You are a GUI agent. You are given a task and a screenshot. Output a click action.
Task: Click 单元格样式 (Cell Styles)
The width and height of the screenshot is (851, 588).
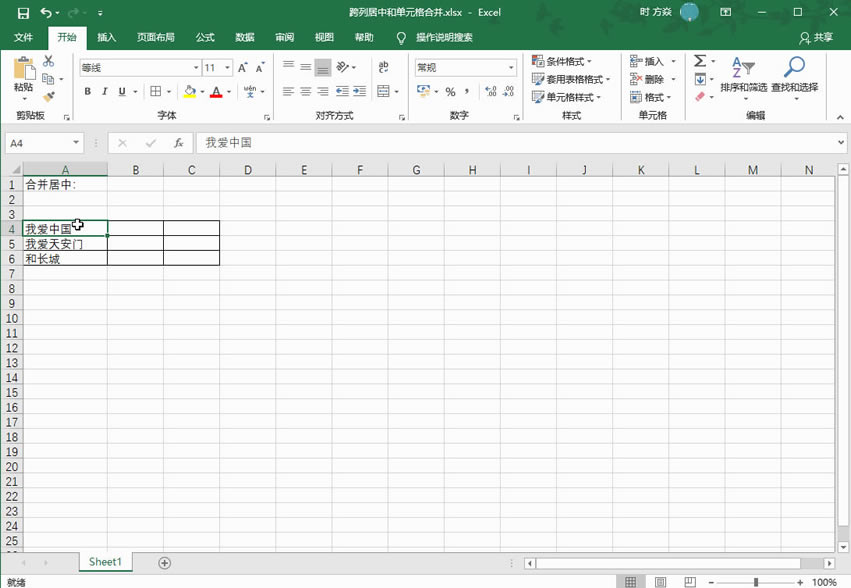coord(570,97)
